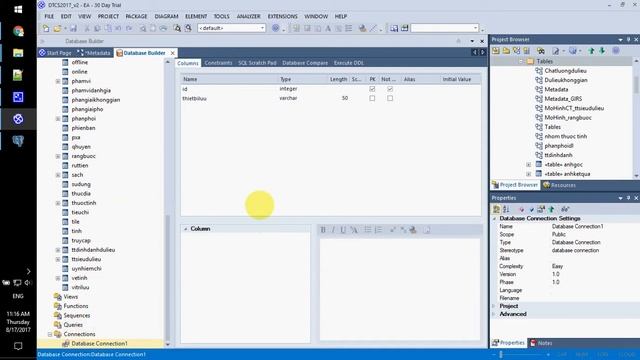Switch to the SQL Scratch Pad tab
Screen dimensions: 640x360
point(257,63)
